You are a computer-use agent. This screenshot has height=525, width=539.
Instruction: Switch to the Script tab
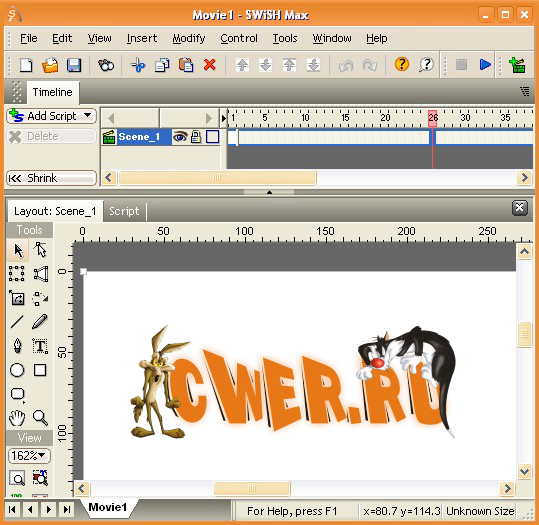point(124,211)
